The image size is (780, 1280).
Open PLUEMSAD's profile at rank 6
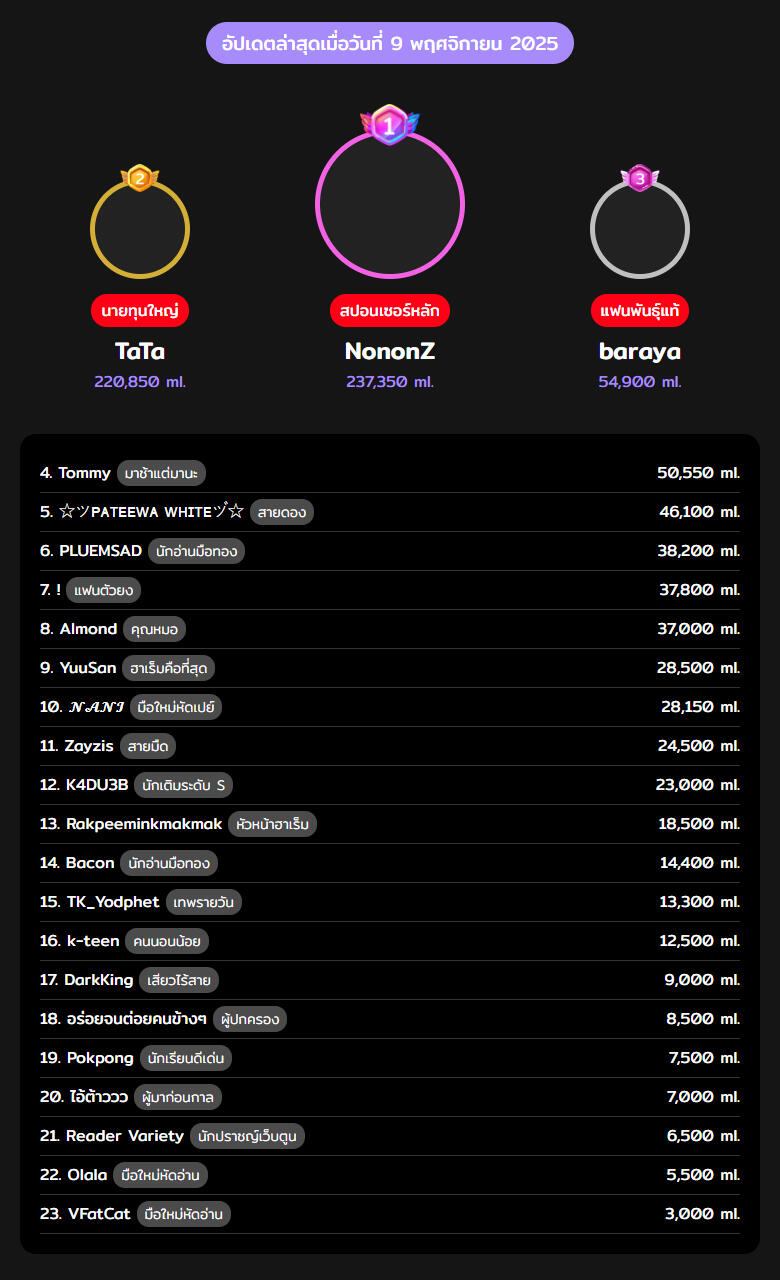(x=100, y=551)
